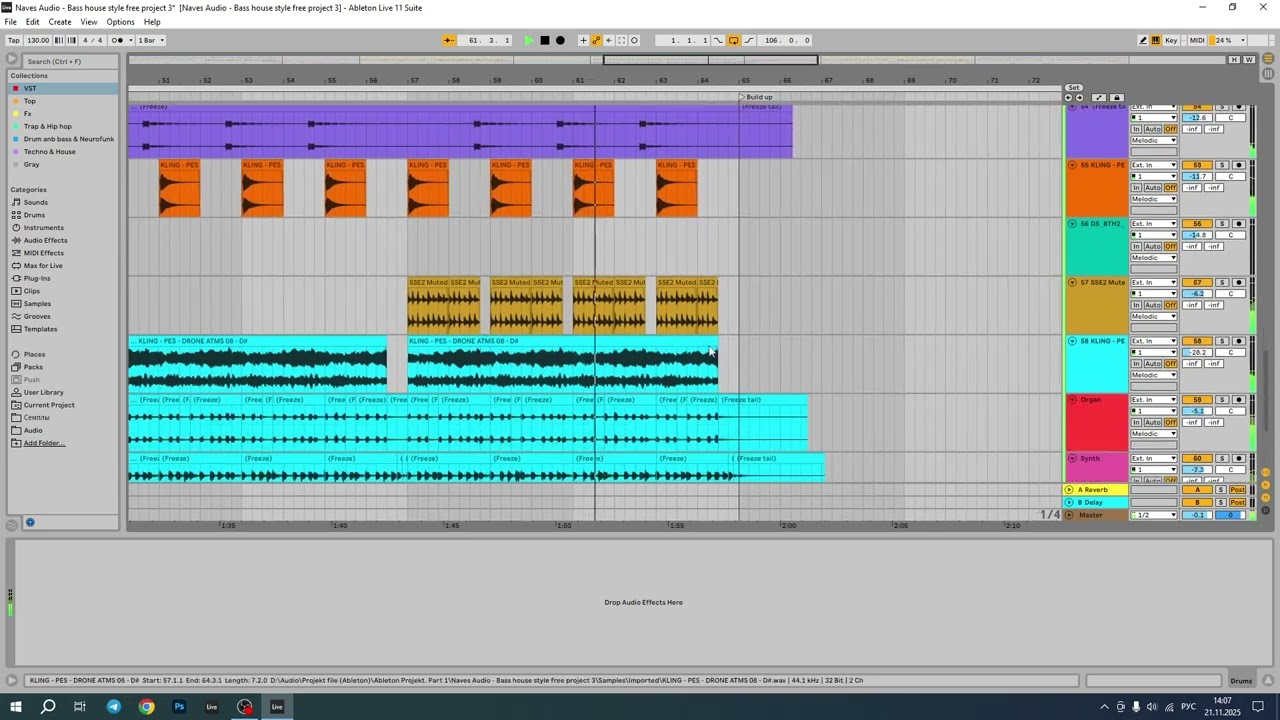The width and height of the screenshot is (1280, 720).
Task: Toggle Post on A Reverb return
Action: (1238, 490)
